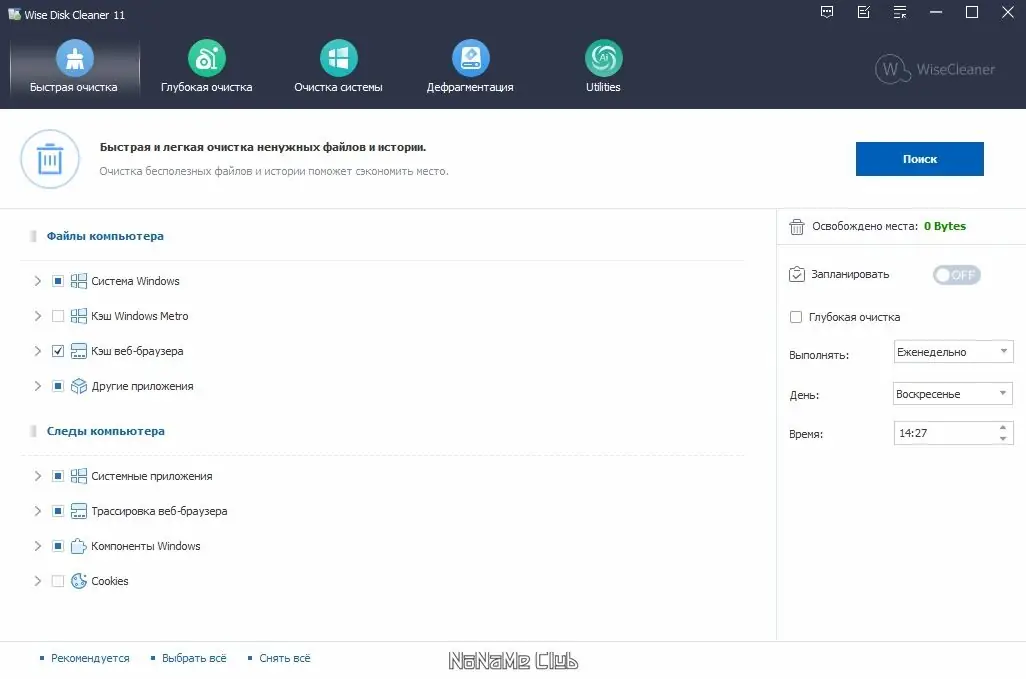Switch to the Дефрагментация tab

tap(470, 68)
